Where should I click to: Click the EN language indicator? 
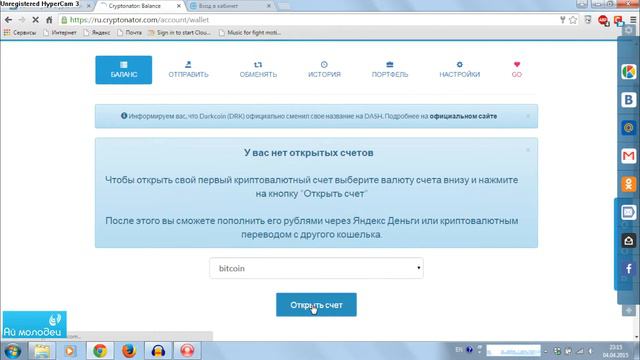[x=459, y=350]
